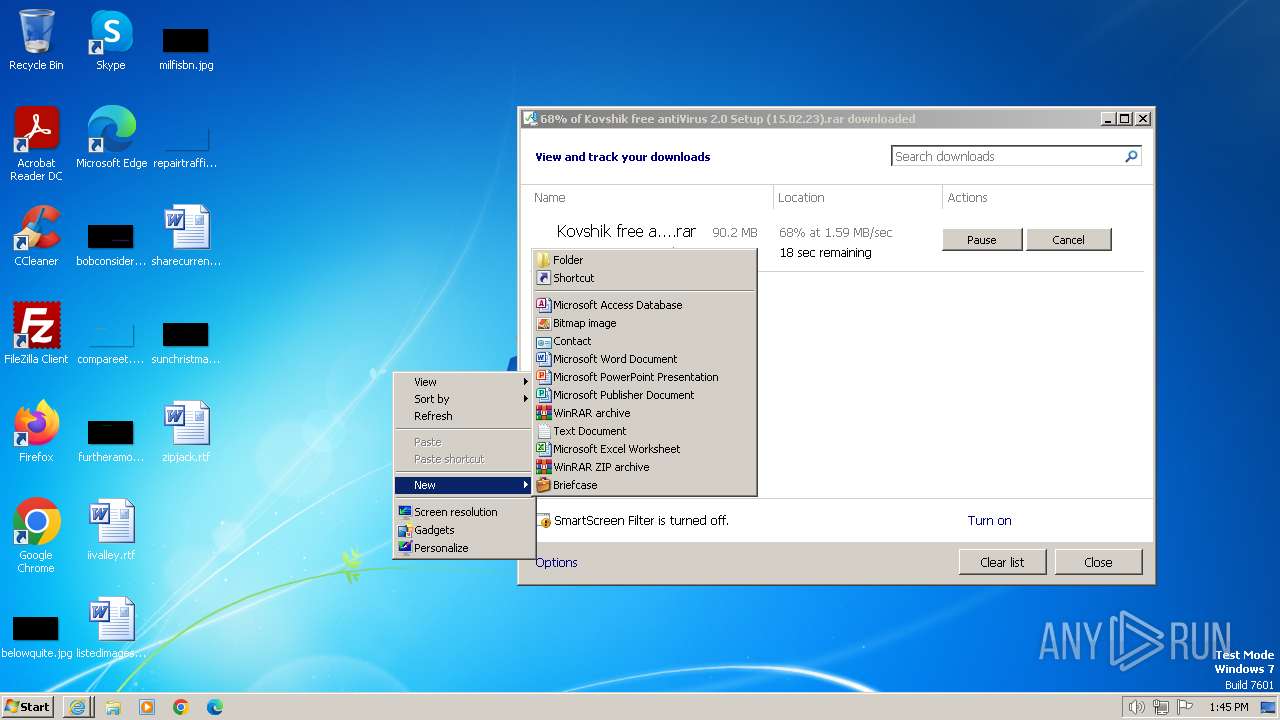Image resolution: width=1280 pixels, height=720 pixels.
Task: Create new WinRAR archive
Action: point(645,413)
